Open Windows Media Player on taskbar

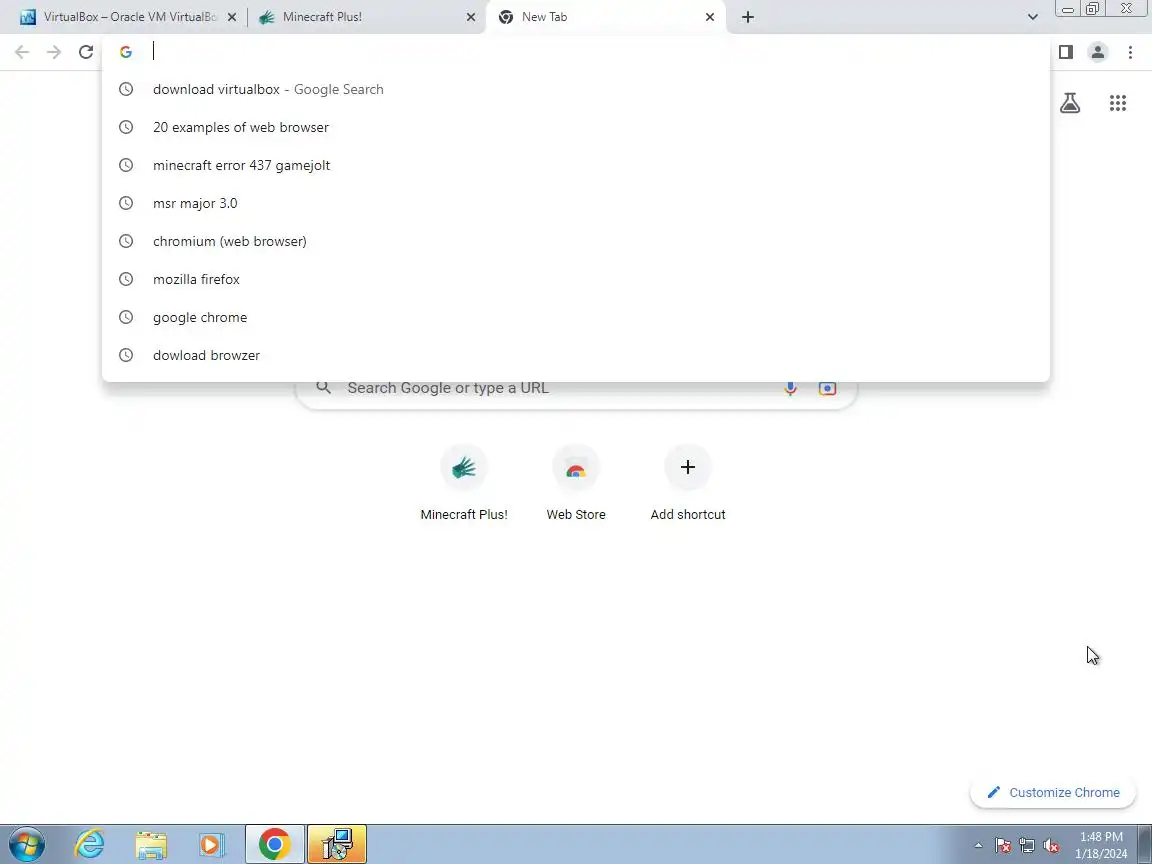(211, 844)
